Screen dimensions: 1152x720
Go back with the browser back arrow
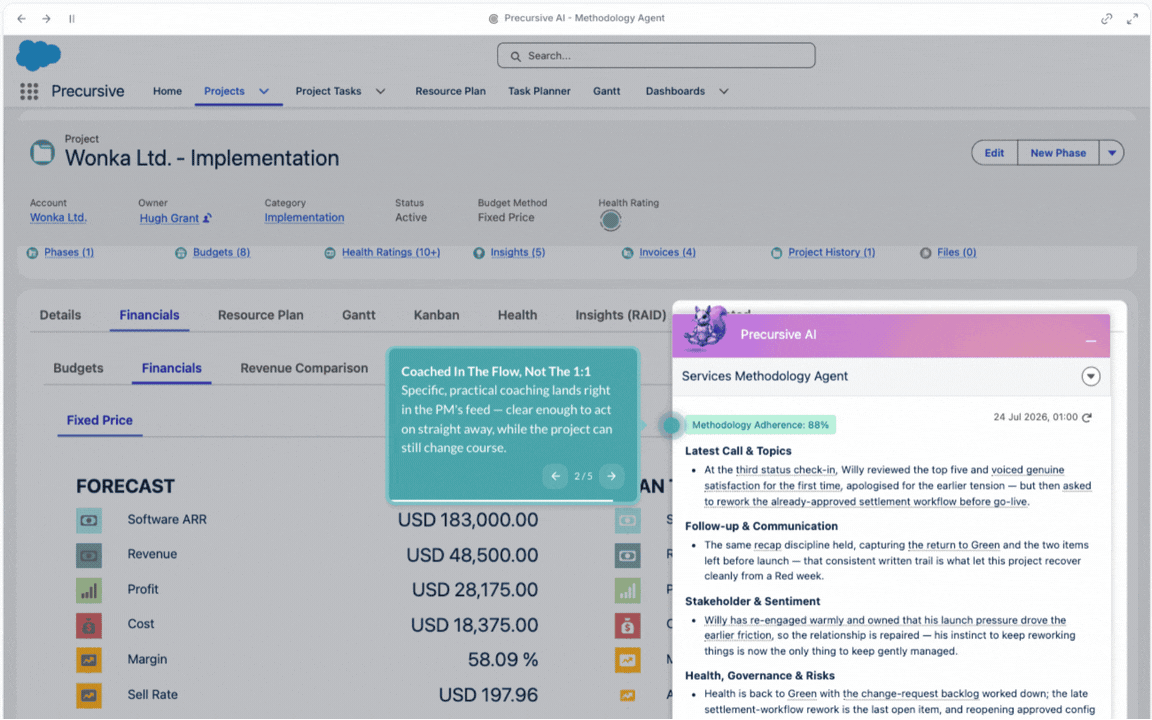(x=21, y=18)
